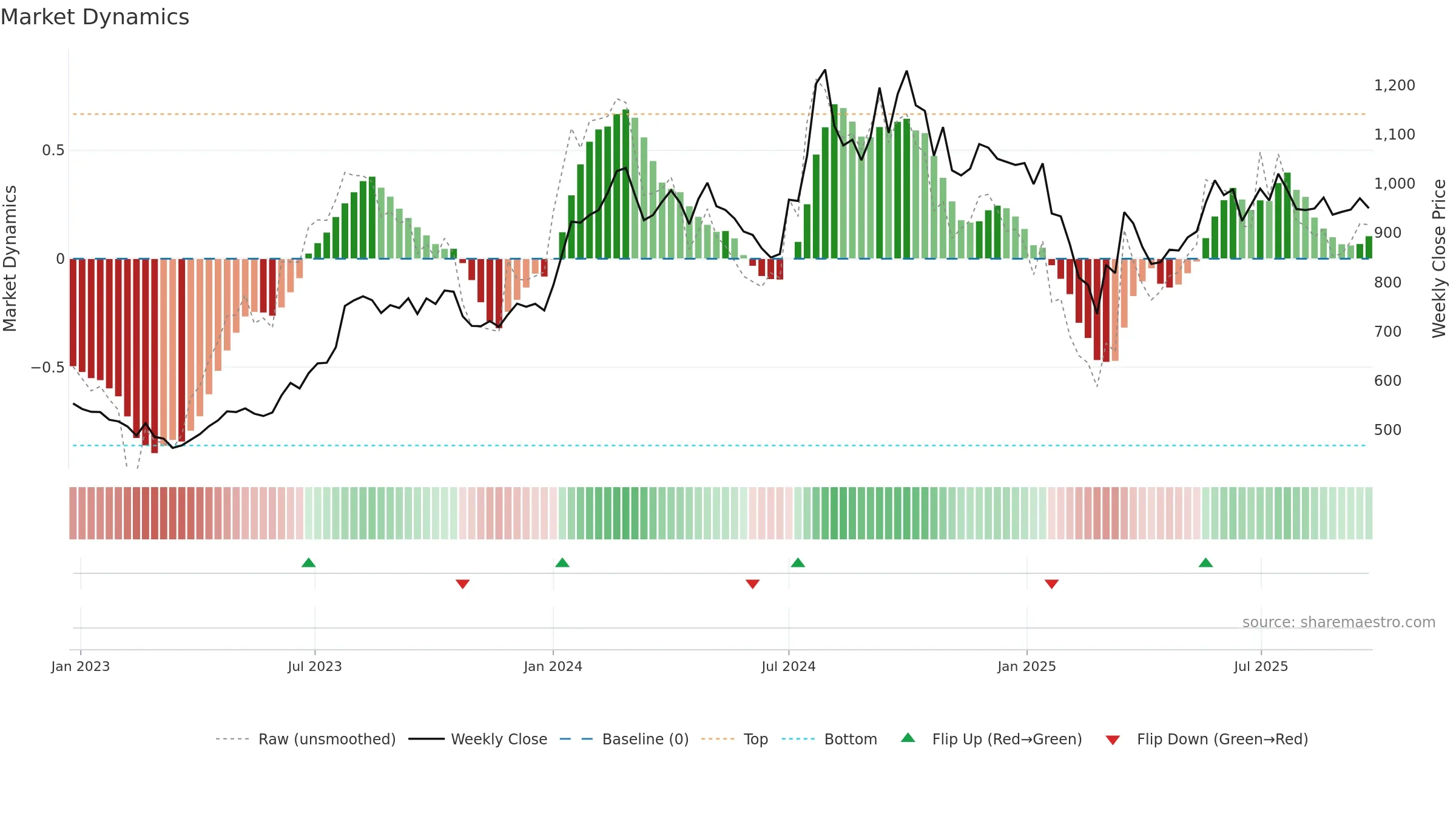Toggle the Flip Up (Red→Green) legend entry
The image size is (1456, 819).
[x=991, y=739]
